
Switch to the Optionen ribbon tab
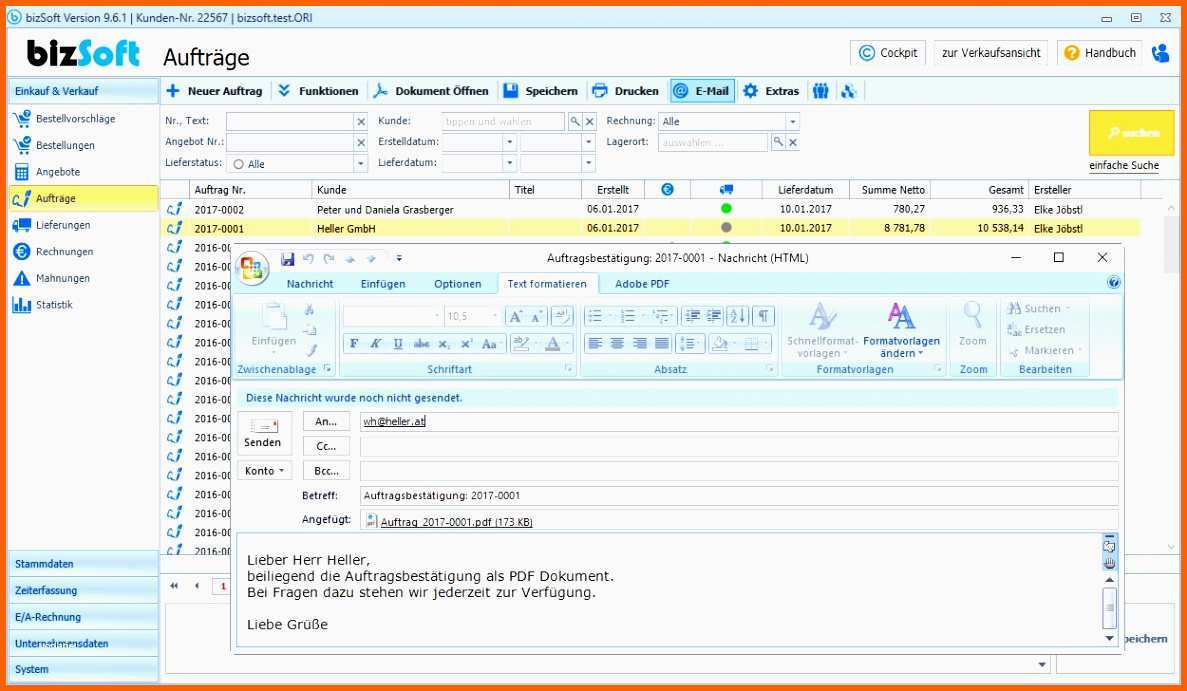[x=457, y=284]
